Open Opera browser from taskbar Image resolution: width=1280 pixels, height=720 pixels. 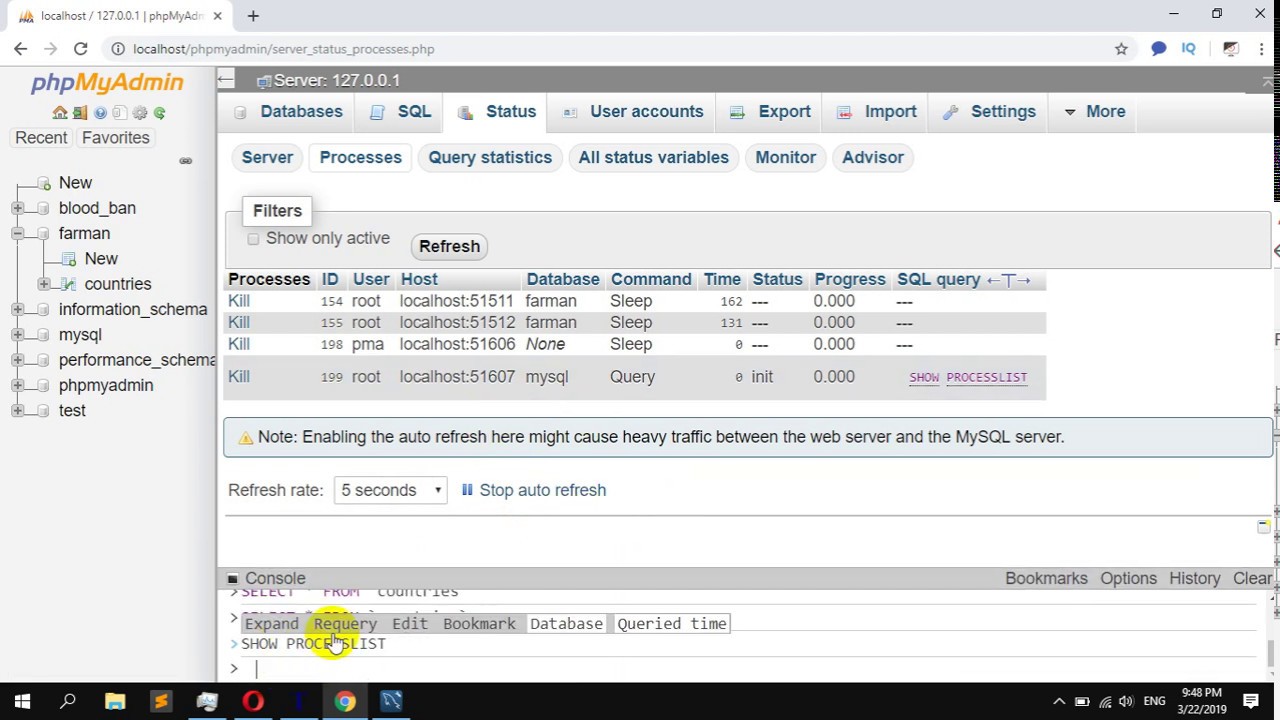point(253,701)
